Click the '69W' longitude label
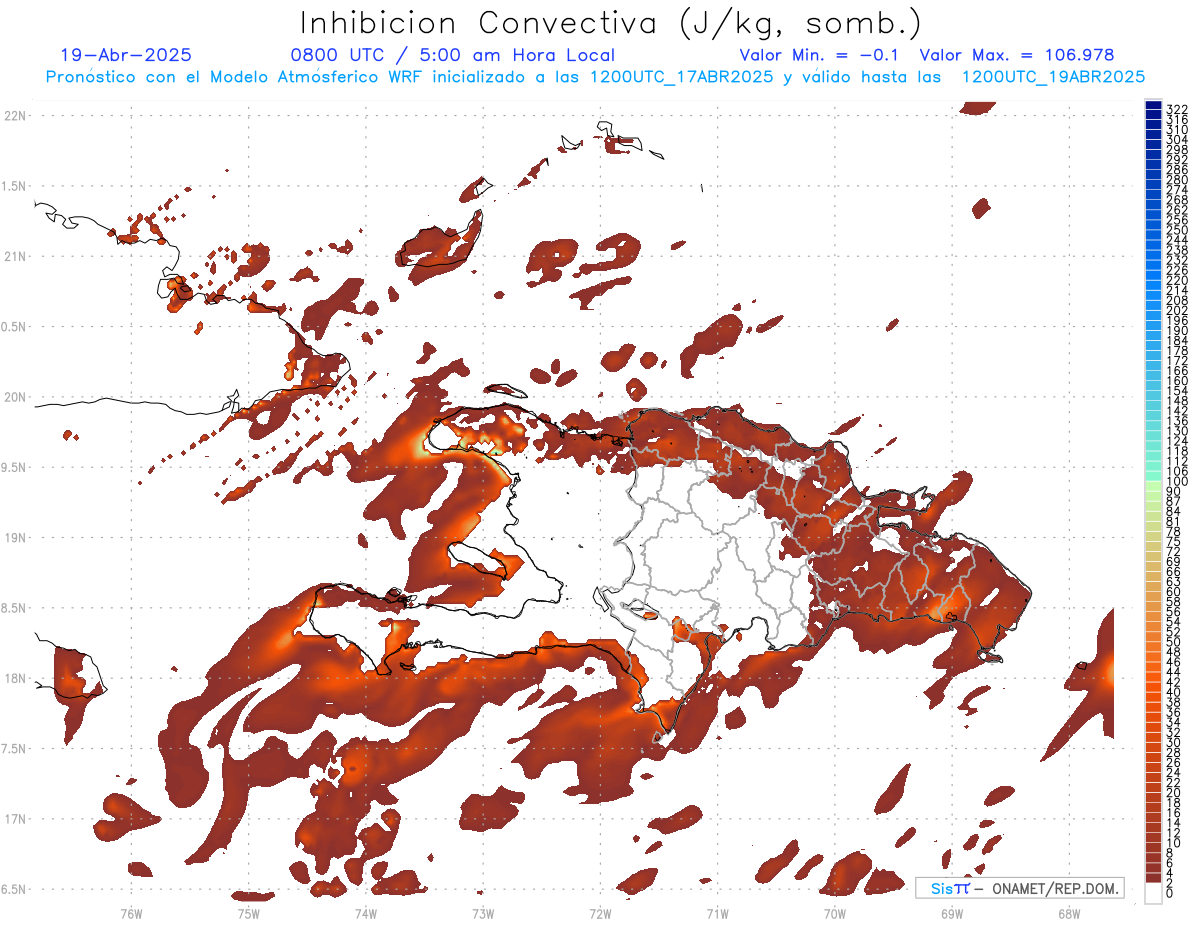 point(952,913)
